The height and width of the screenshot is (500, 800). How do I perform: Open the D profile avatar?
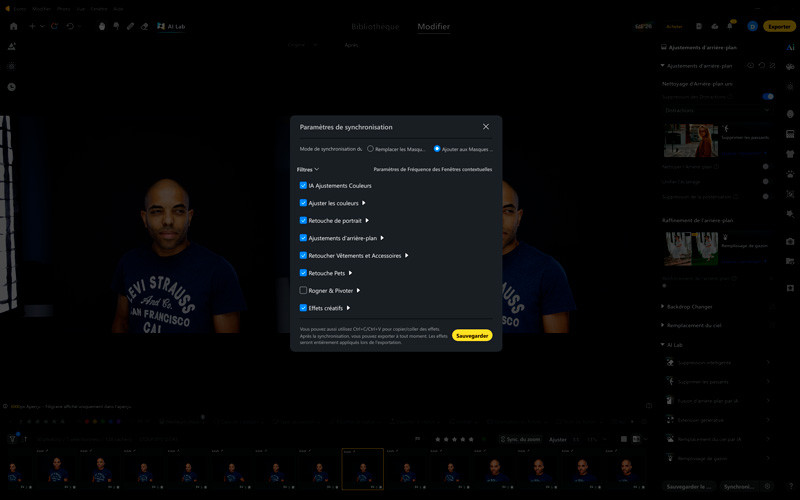pos(752,27)
